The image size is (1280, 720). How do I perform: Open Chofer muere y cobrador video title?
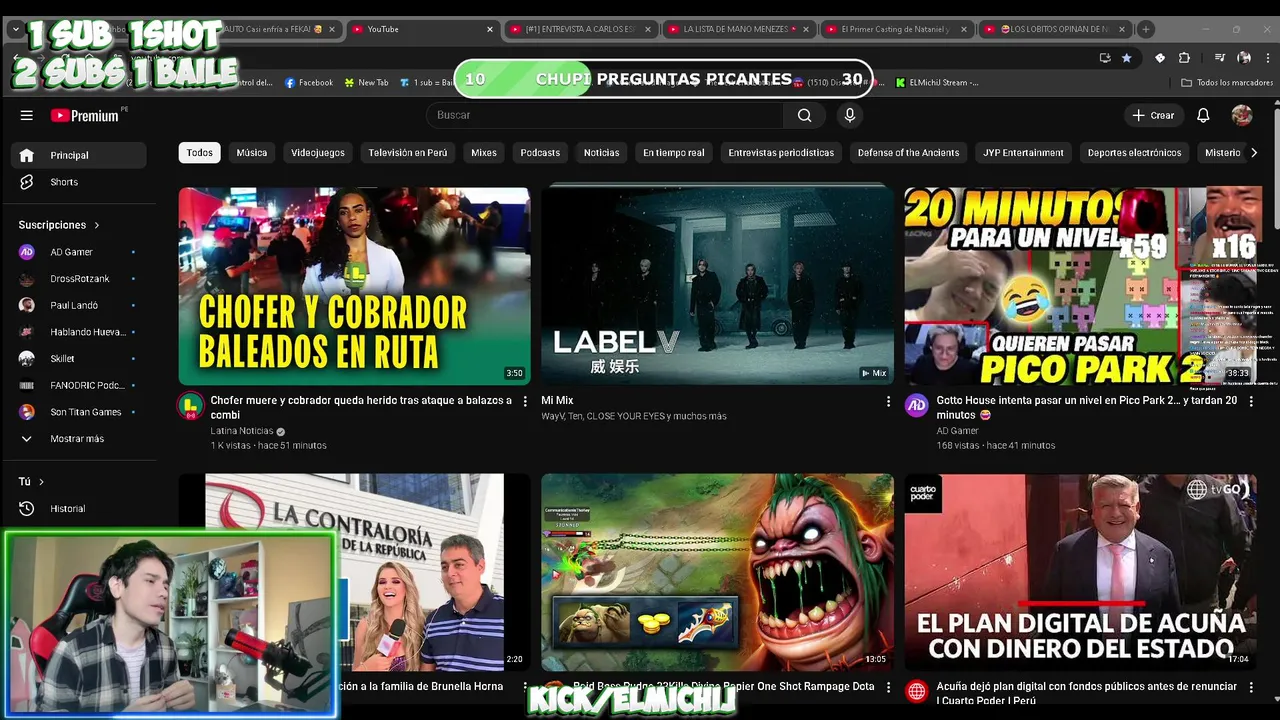(x=361, y=407)
